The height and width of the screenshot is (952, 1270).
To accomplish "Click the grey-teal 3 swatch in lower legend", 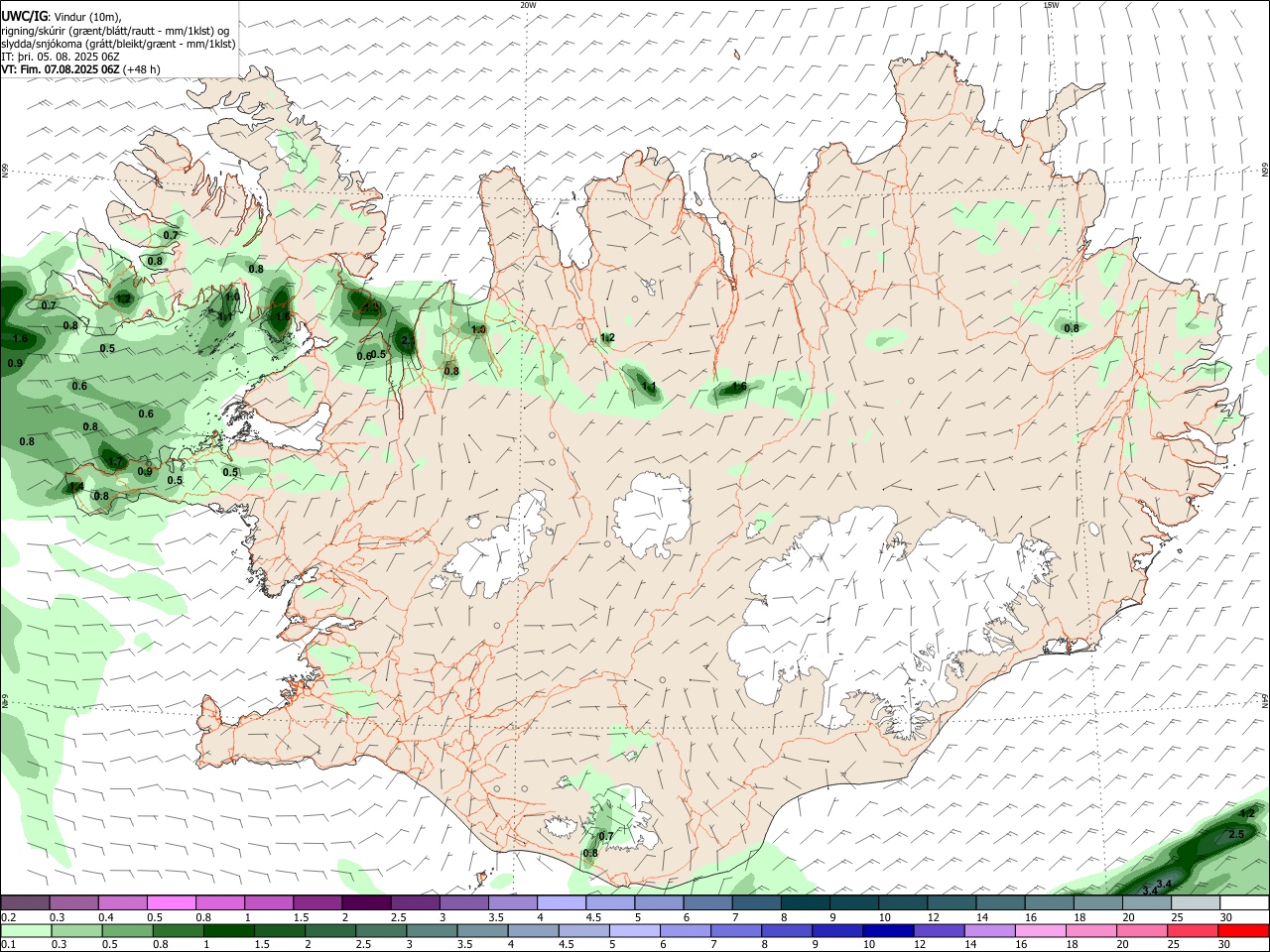I will click(x=433, y=930).
